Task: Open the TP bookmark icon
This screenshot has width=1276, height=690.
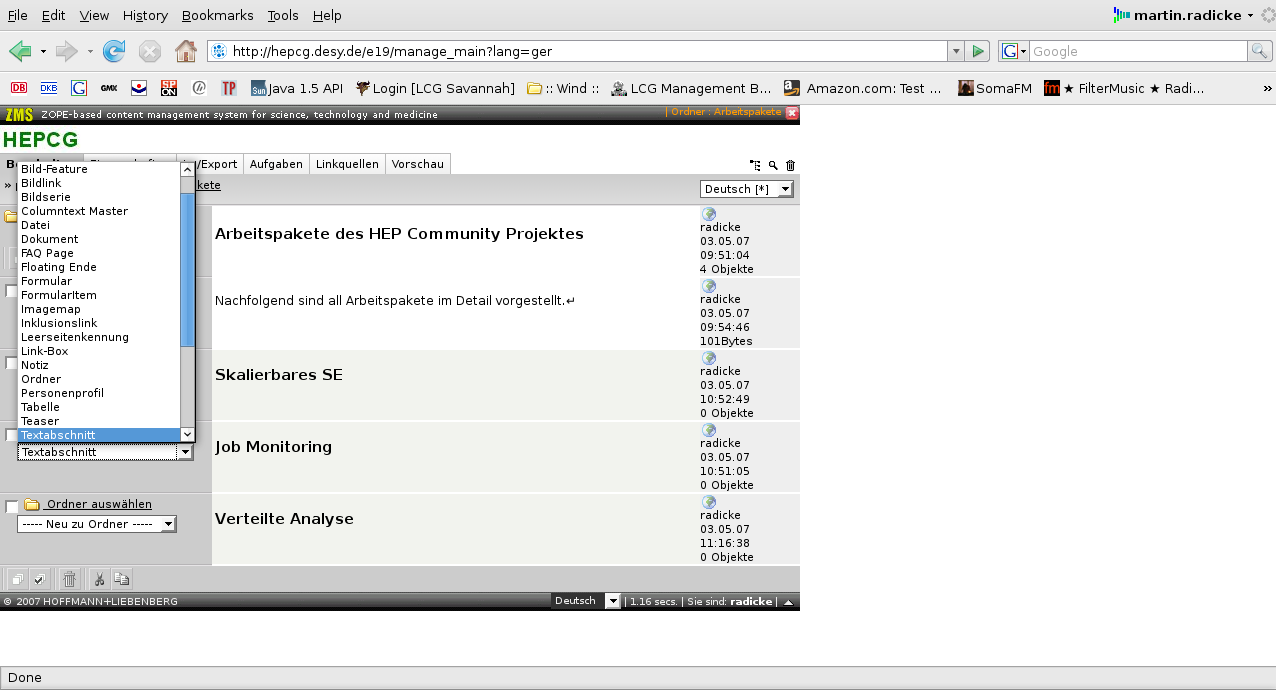Action: click(x=229, y=88)
